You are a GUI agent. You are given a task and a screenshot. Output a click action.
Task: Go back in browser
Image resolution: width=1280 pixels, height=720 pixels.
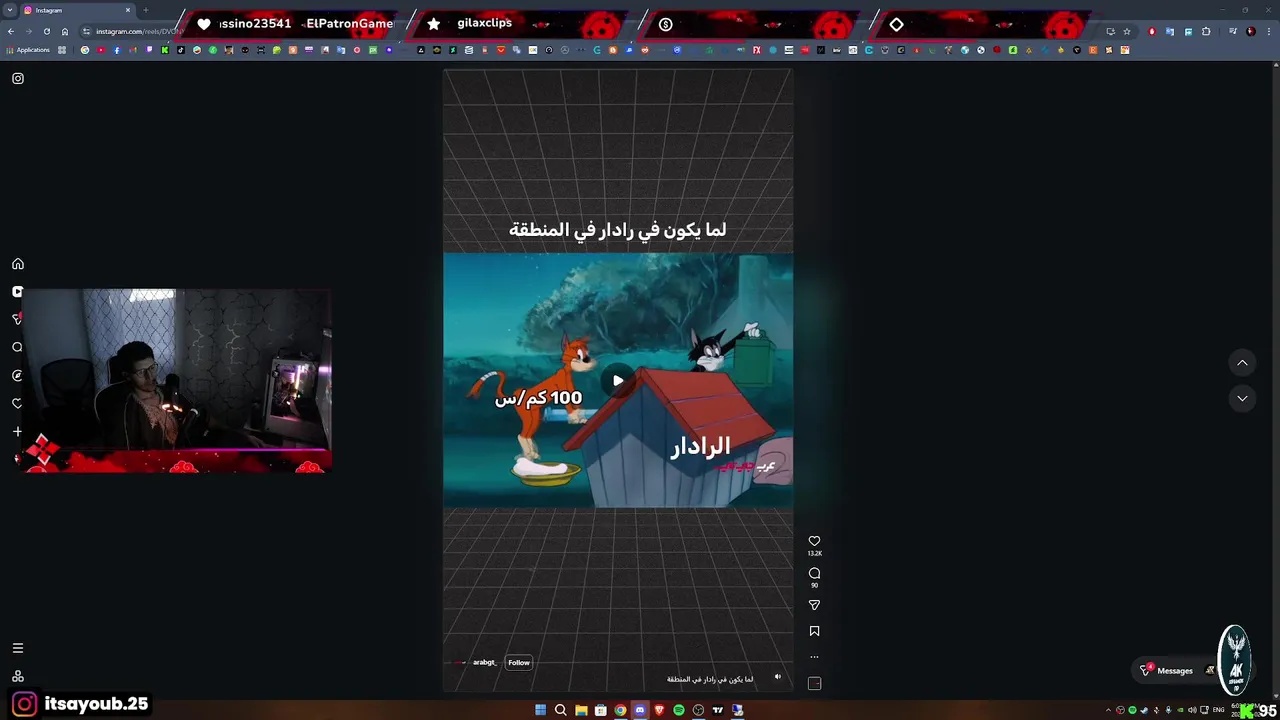11,31
